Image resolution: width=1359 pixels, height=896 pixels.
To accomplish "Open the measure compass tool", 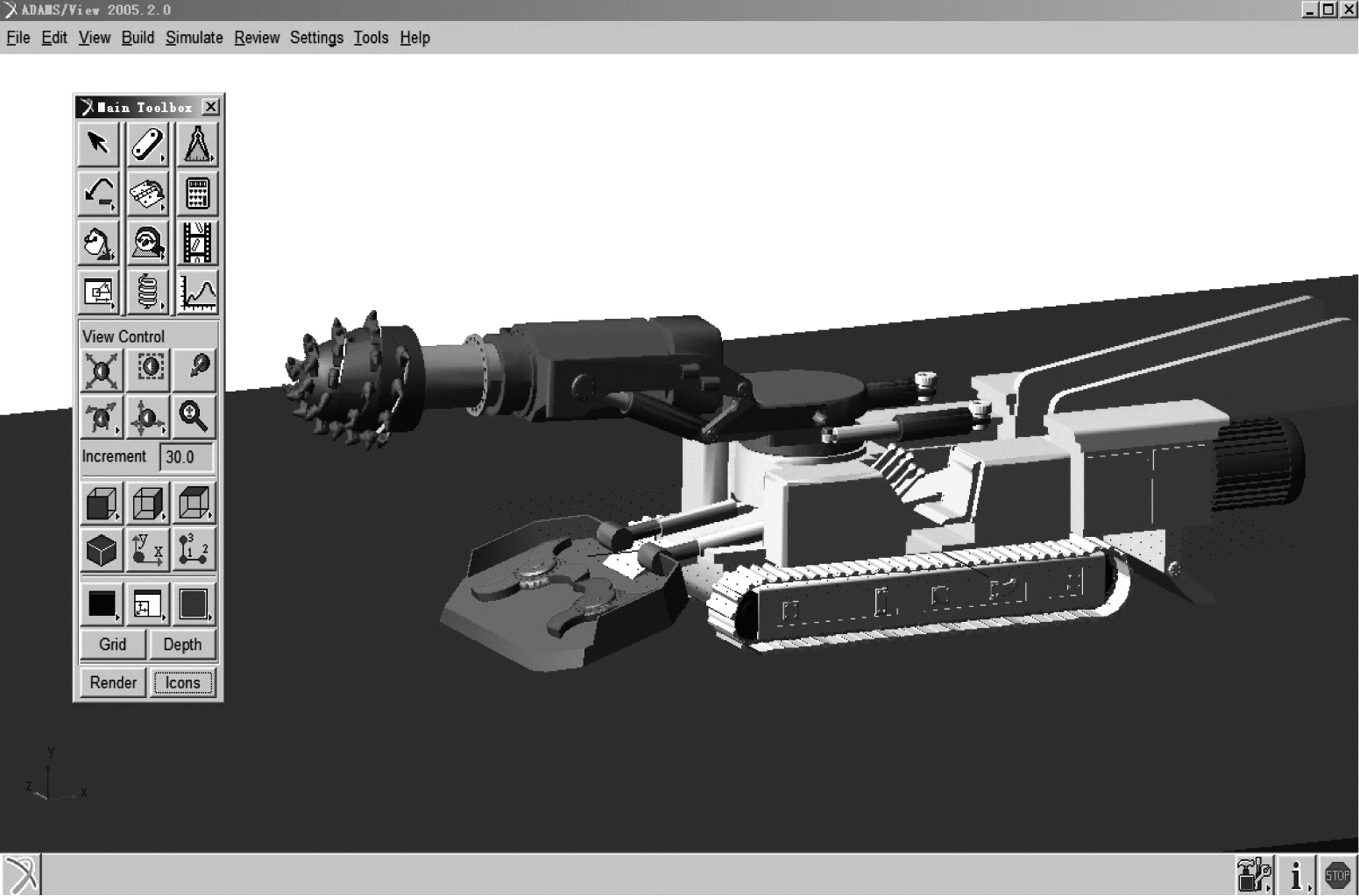I will point(196,145).
